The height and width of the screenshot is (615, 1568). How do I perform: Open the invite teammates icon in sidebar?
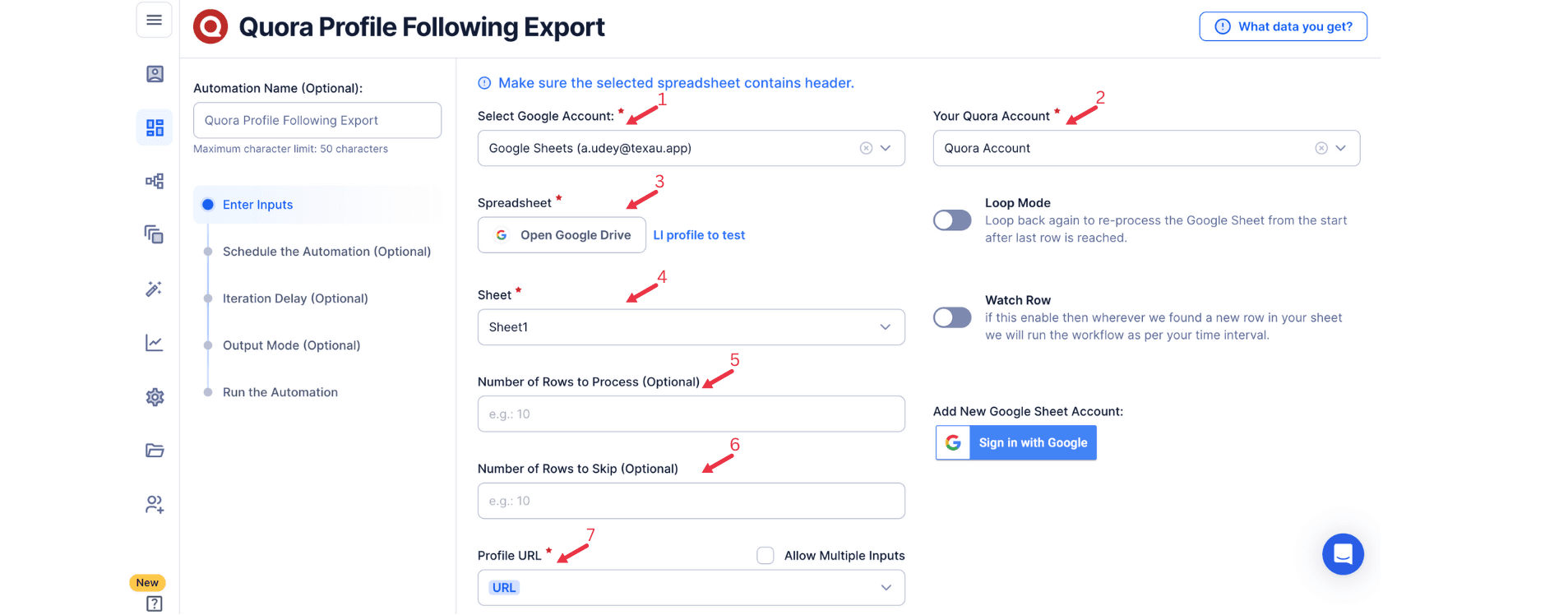154,504
